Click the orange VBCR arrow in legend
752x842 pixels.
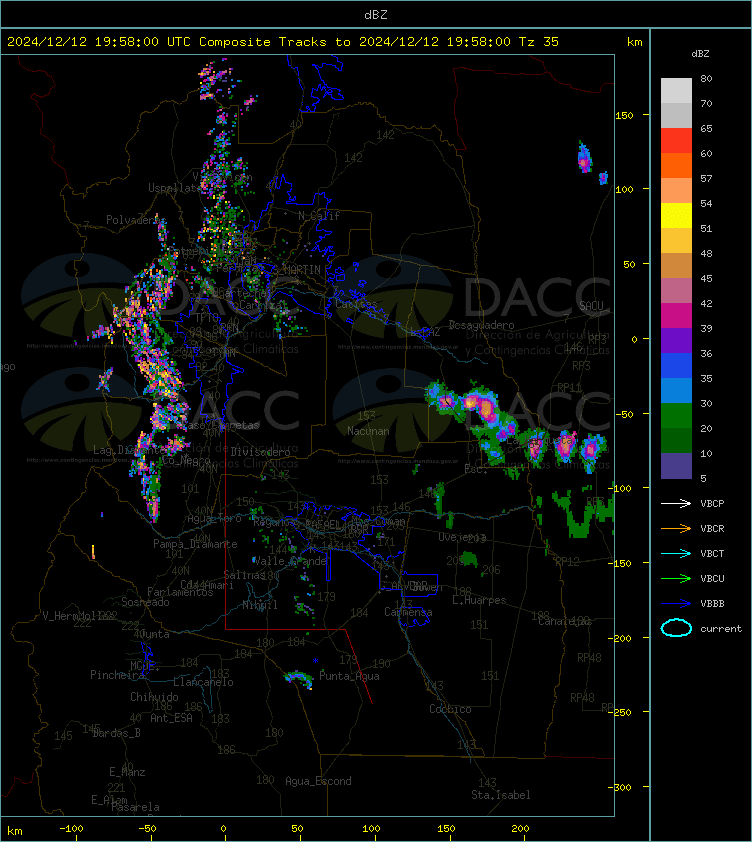[x=676, y=528]
